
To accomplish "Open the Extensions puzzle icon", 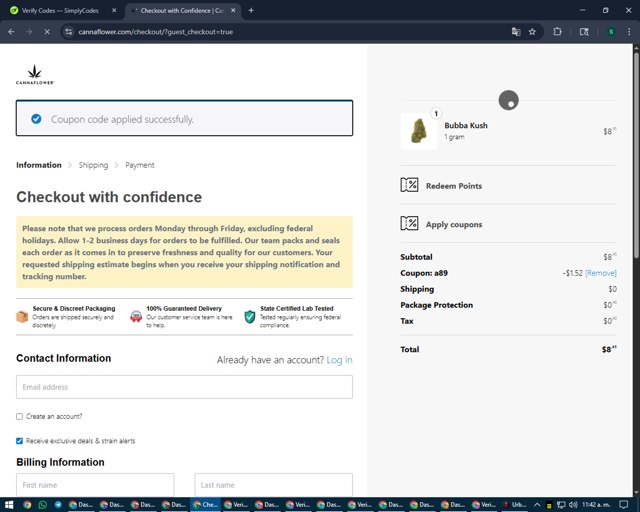I will pos(557,31).
